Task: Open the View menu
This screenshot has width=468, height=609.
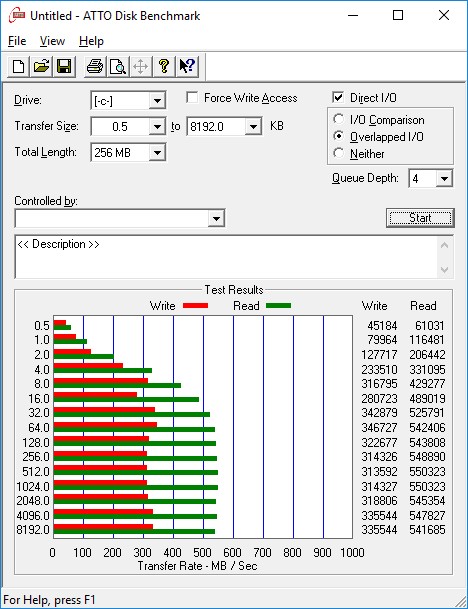Action: click(x=52, y=41)
